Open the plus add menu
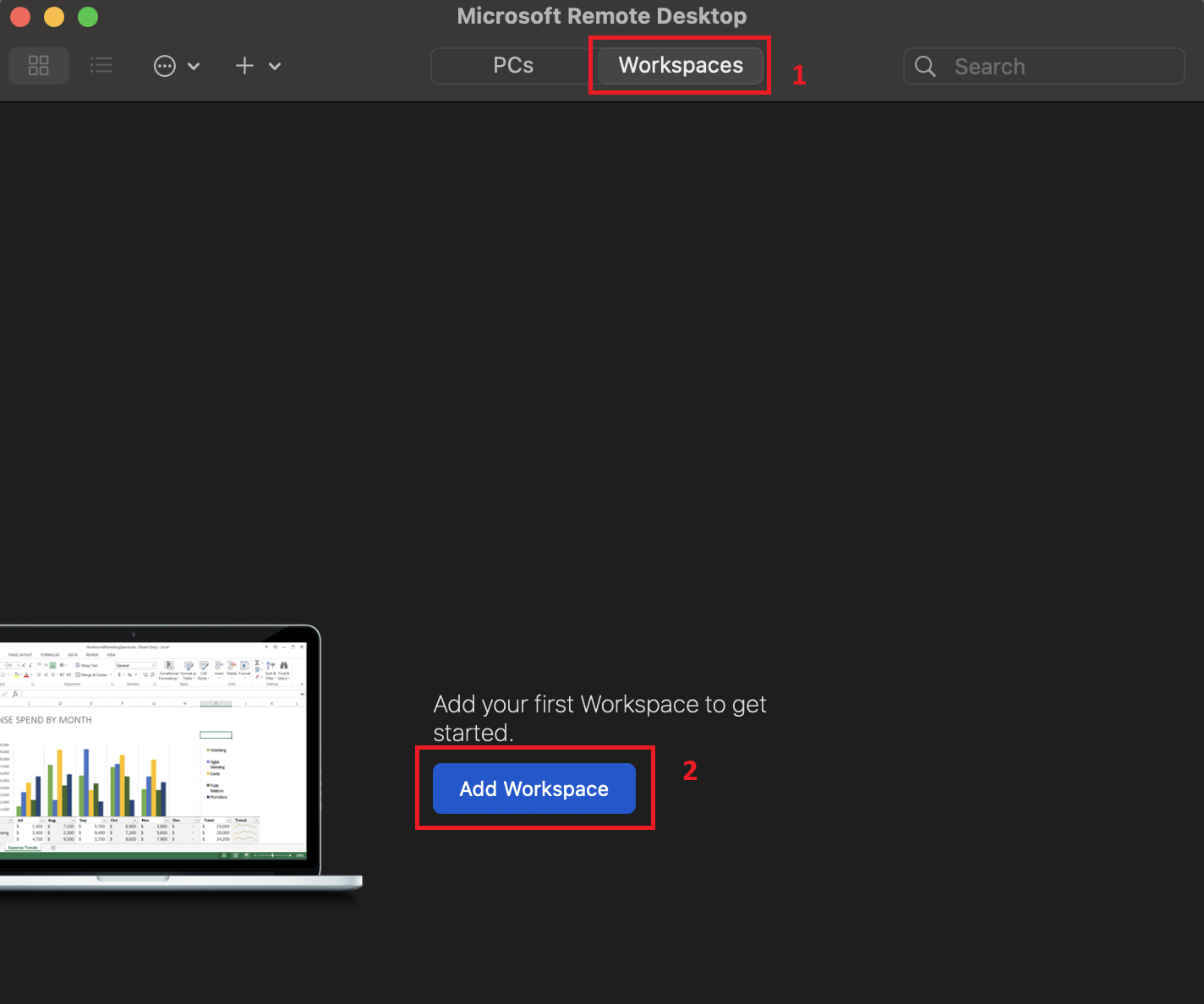 coord(258,66)
